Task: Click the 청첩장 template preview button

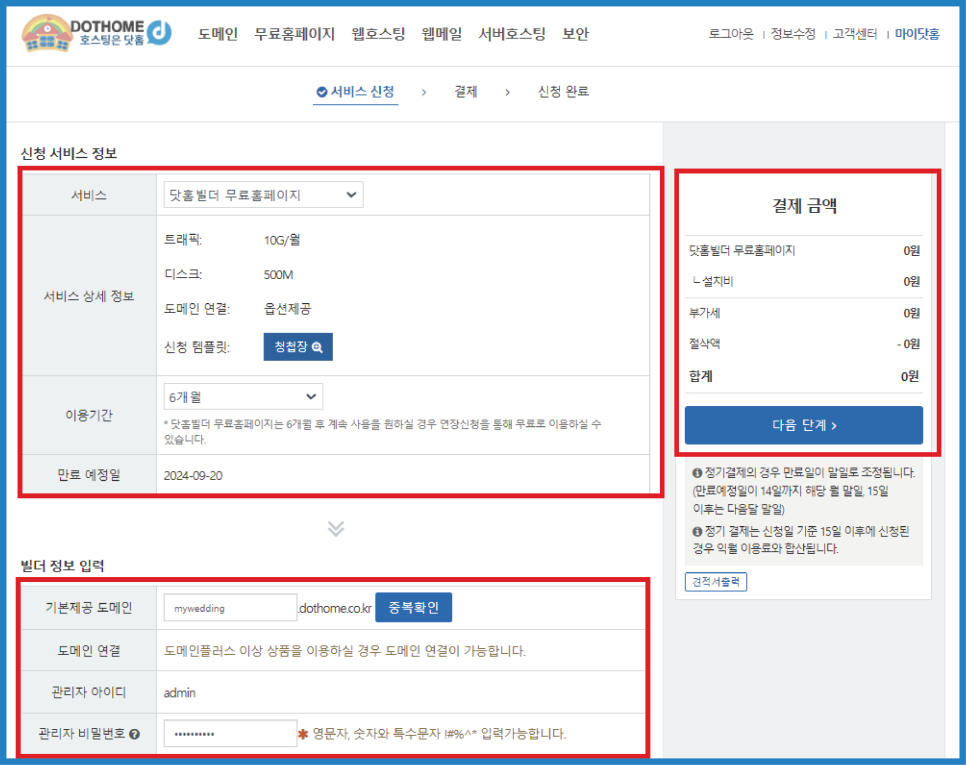Action: coord(298,347)
